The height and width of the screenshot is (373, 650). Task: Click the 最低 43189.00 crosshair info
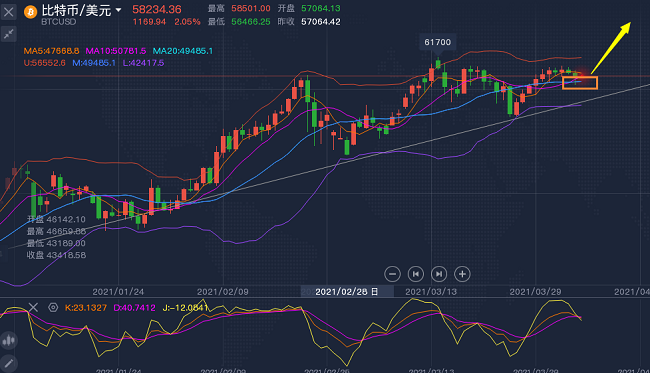tap(56, 243)
